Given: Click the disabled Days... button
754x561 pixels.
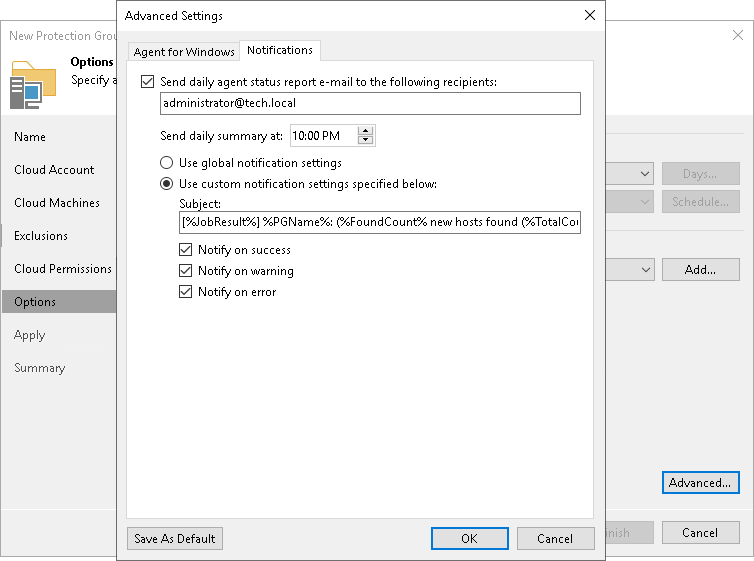Looking at the screenshot, I should coord(700,174).
